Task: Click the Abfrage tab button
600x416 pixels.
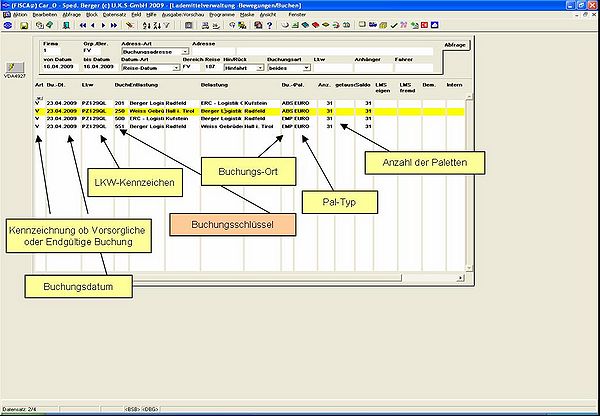Action: [x=455, y=45]
